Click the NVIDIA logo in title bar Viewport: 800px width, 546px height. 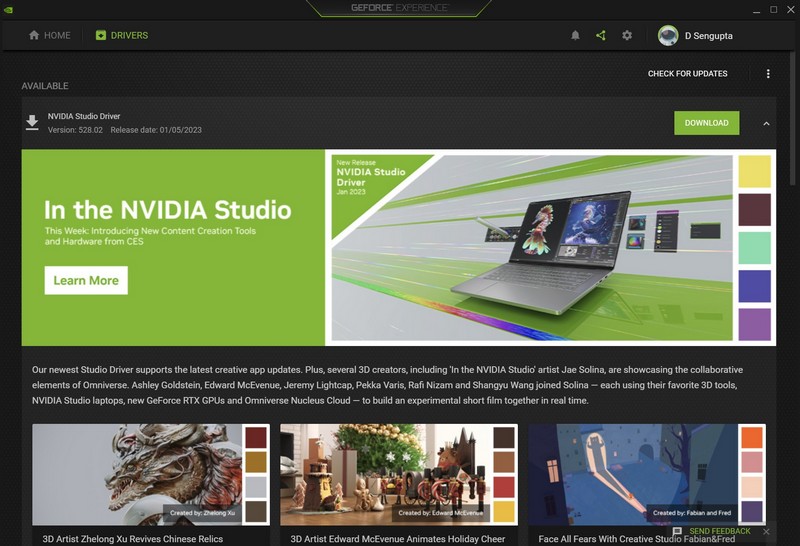pyautogui.click(x=8, y=9)
